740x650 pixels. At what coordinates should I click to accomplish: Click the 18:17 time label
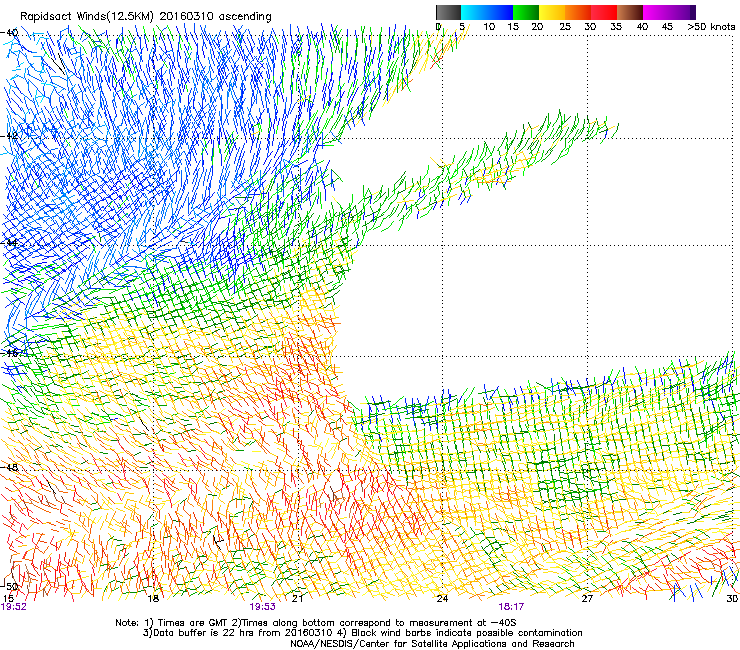pyautogui.click(x=511, y=607)
